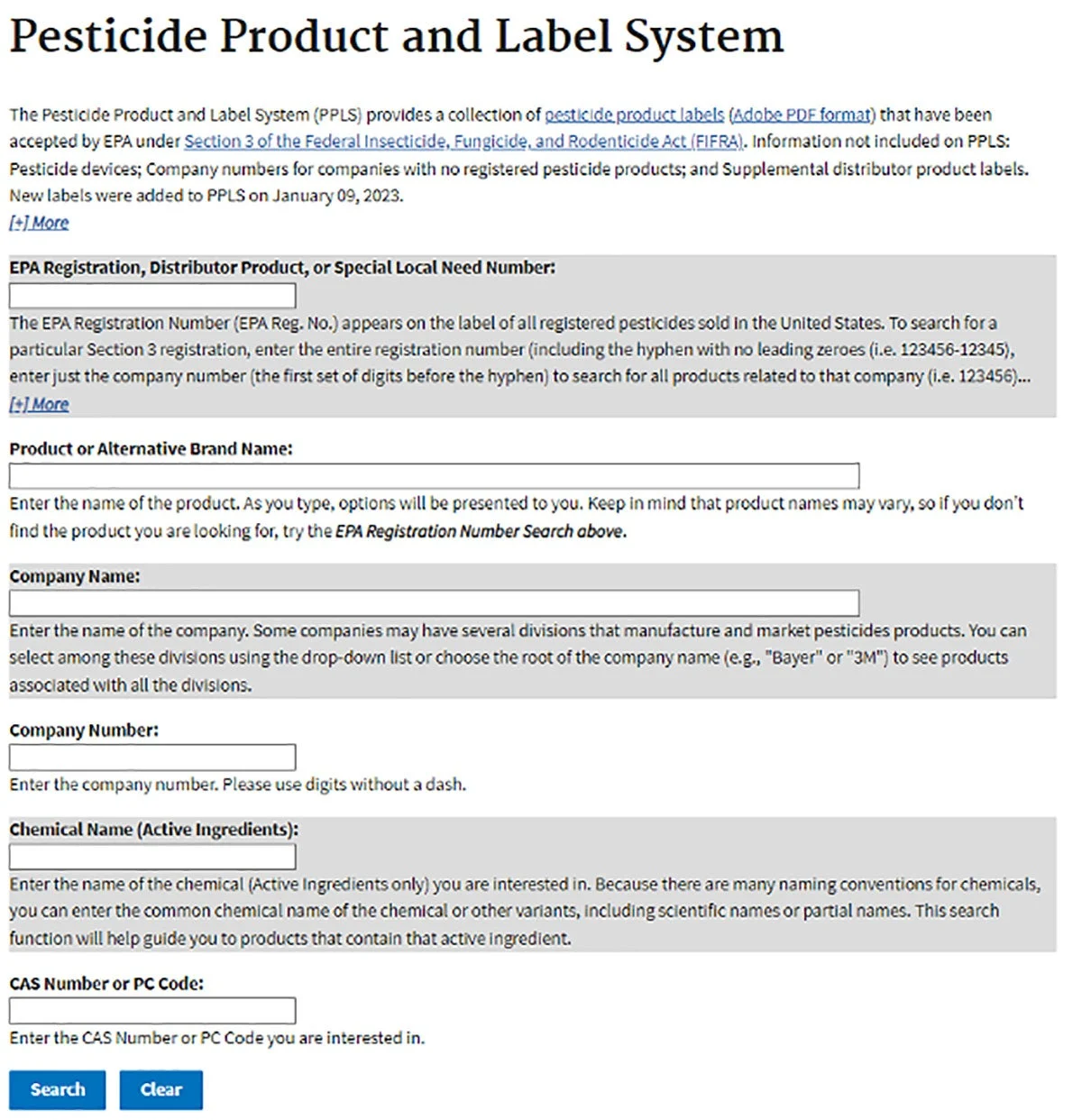Focus the EPA Registration Number input field

tap(152, 296)
